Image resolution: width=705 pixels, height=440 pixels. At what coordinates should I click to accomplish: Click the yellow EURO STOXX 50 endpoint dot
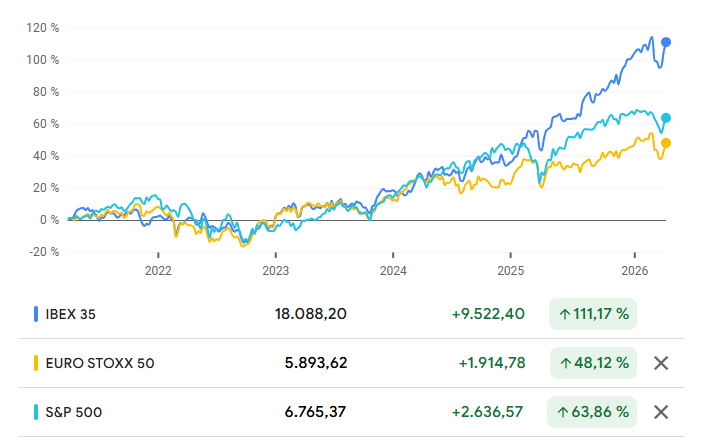666,143
